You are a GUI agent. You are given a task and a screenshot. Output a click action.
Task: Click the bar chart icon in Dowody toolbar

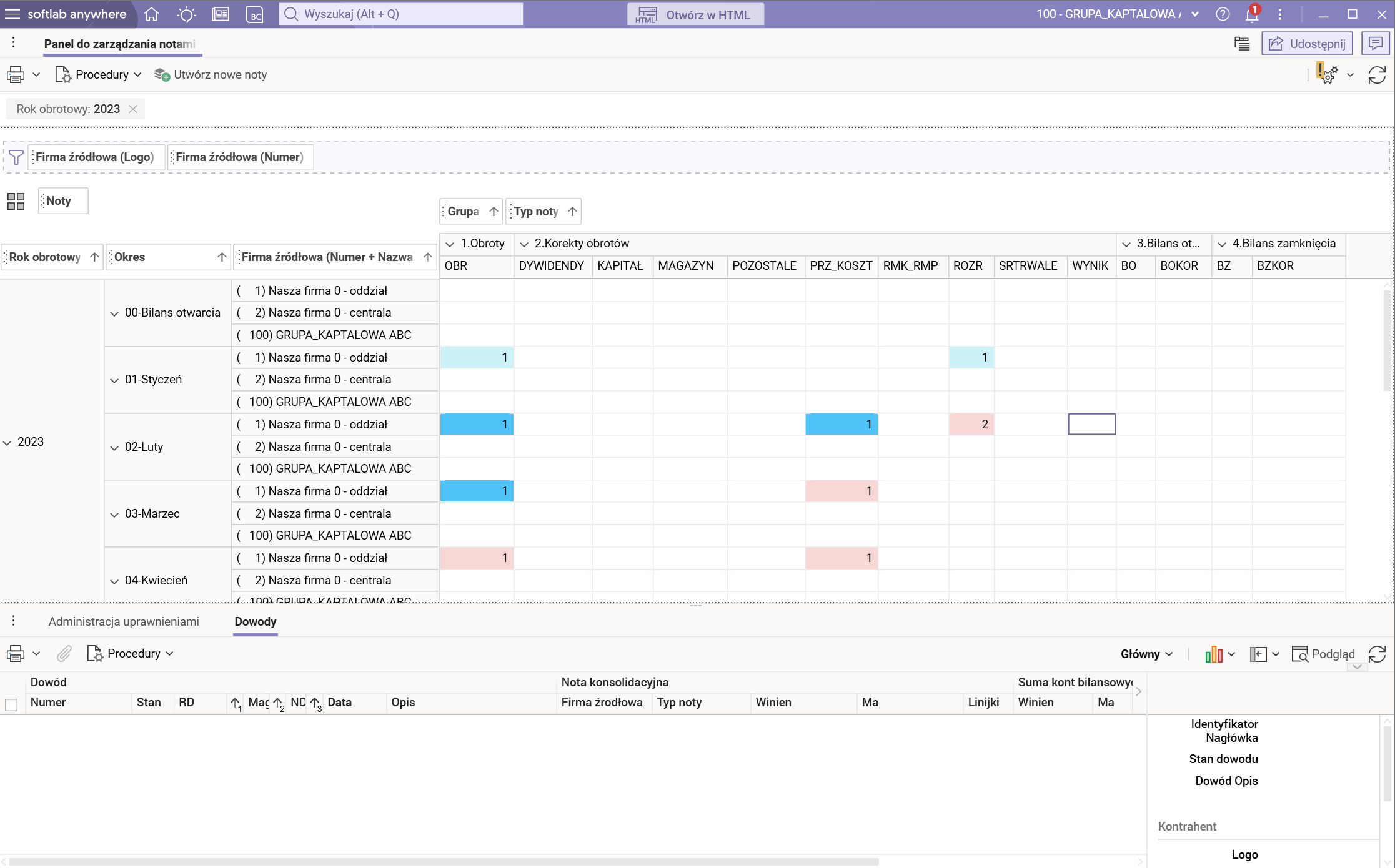click(1213, 654)
